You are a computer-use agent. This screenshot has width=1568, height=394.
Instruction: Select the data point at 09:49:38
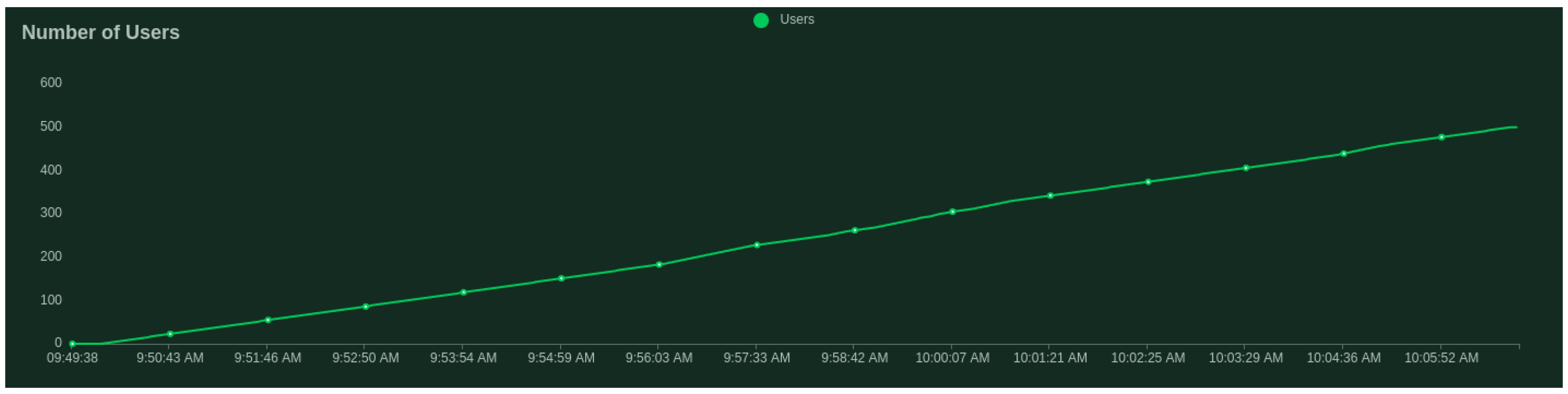pos(72,344)
